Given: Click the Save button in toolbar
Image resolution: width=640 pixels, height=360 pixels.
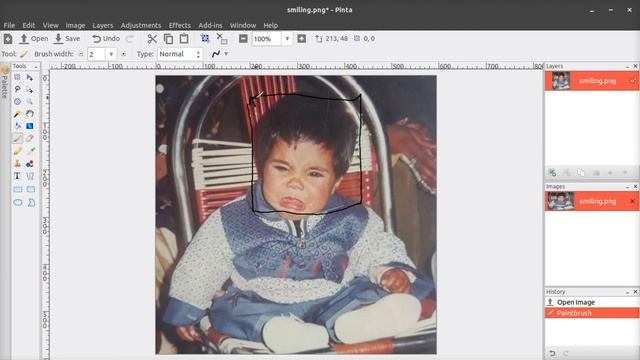Looking at the screenshot, I should (67, 39).
